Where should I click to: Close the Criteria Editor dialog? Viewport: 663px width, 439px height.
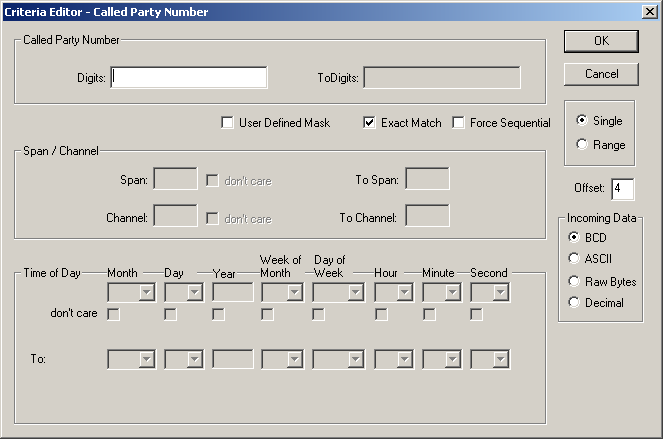648,11
